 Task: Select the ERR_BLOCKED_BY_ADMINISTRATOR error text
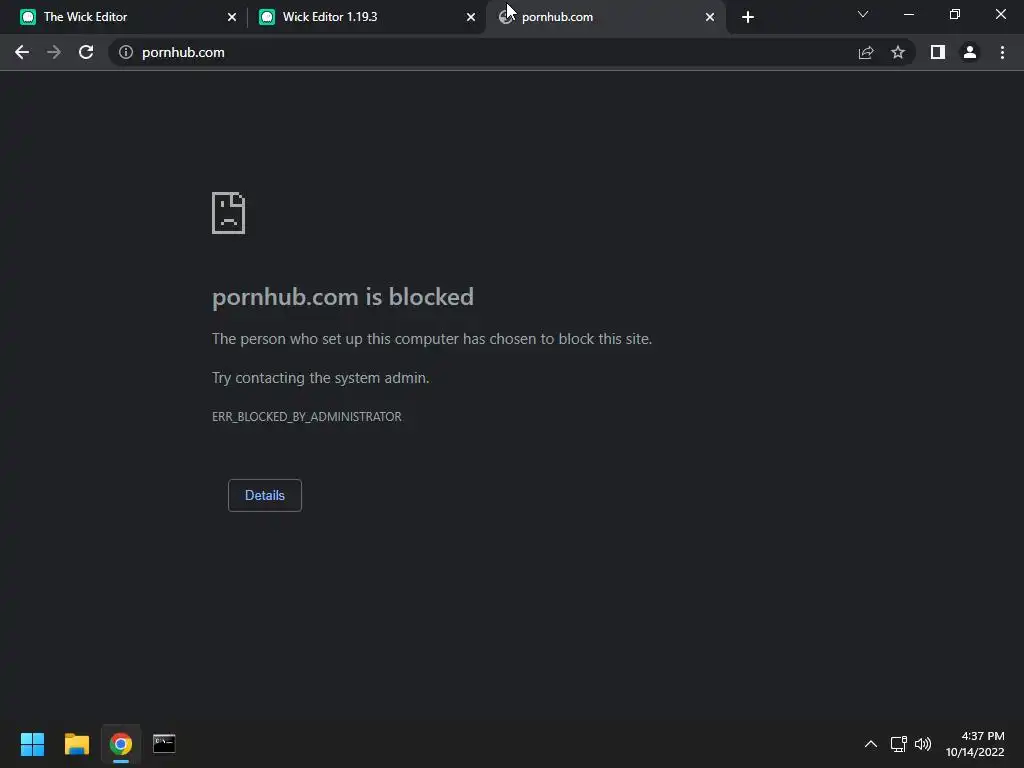307,417
